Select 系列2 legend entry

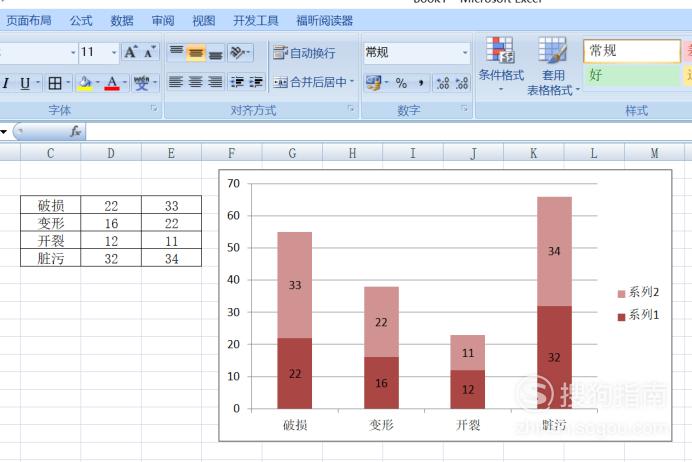(x=638, y=292)
